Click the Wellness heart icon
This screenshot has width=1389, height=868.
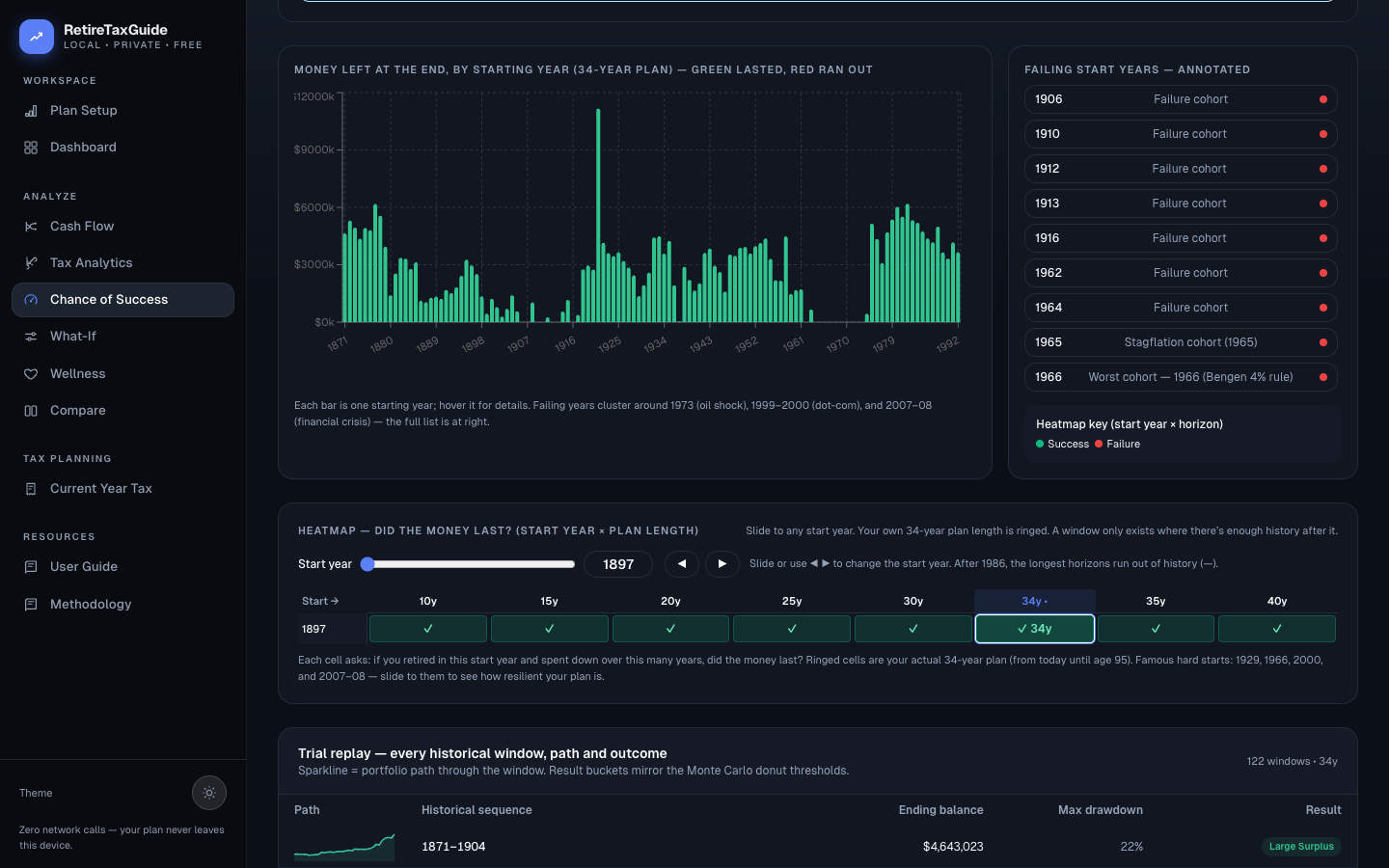pyautogui.click(x=31, y=374)
